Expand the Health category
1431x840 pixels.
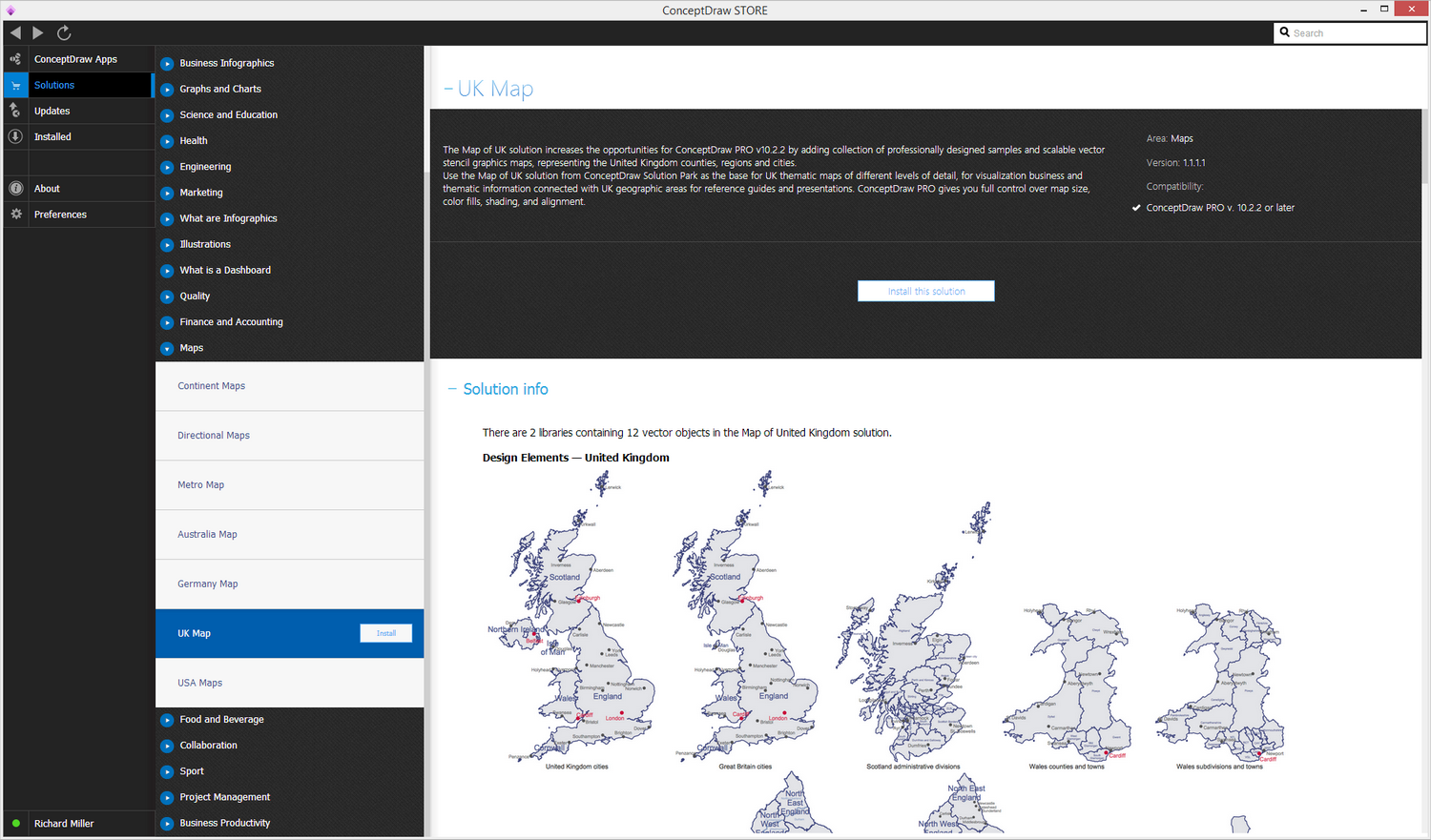pyautogui.click(x=167, y=141)
